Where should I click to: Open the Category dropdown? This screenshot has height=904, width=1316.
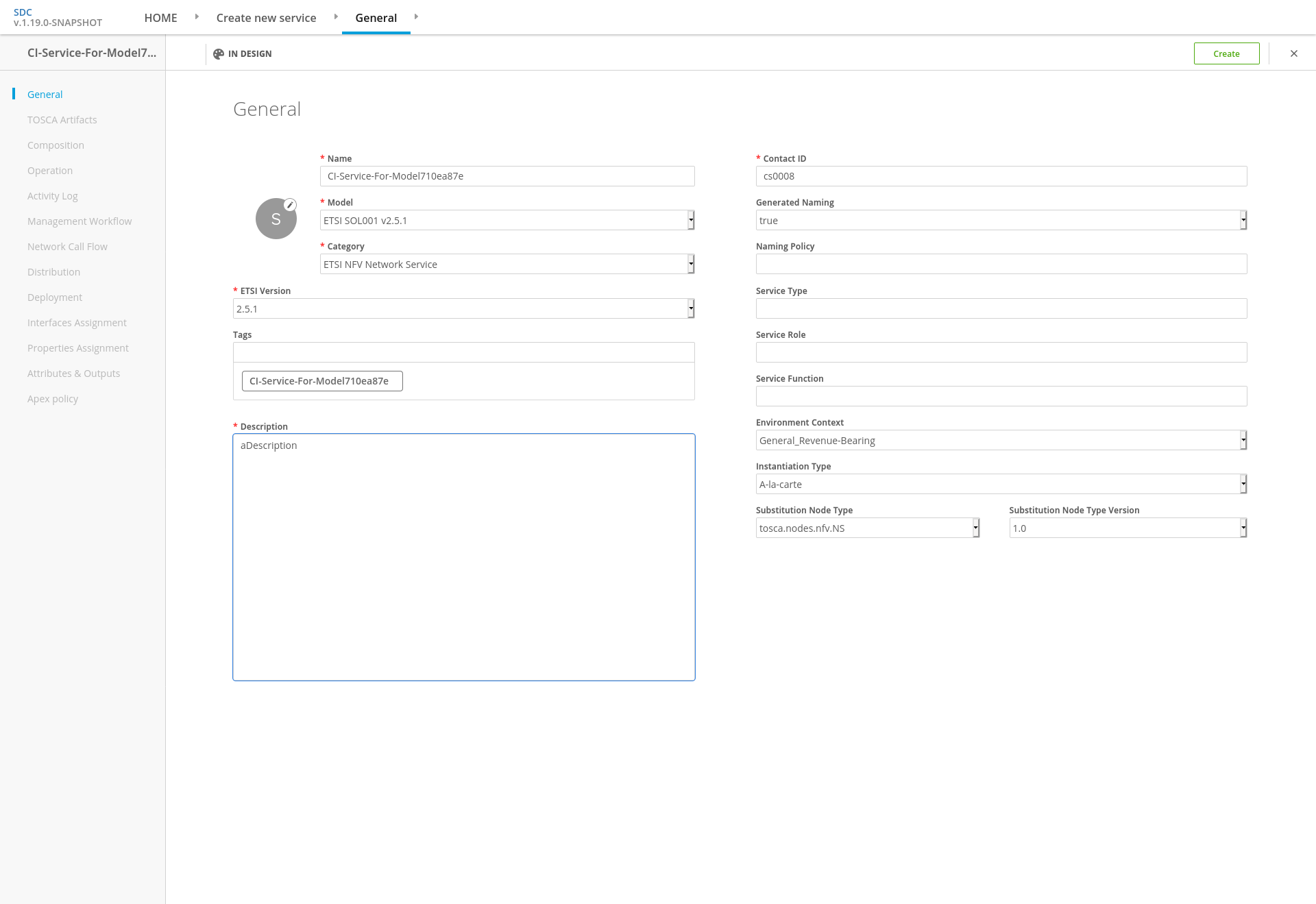point(507,264)
